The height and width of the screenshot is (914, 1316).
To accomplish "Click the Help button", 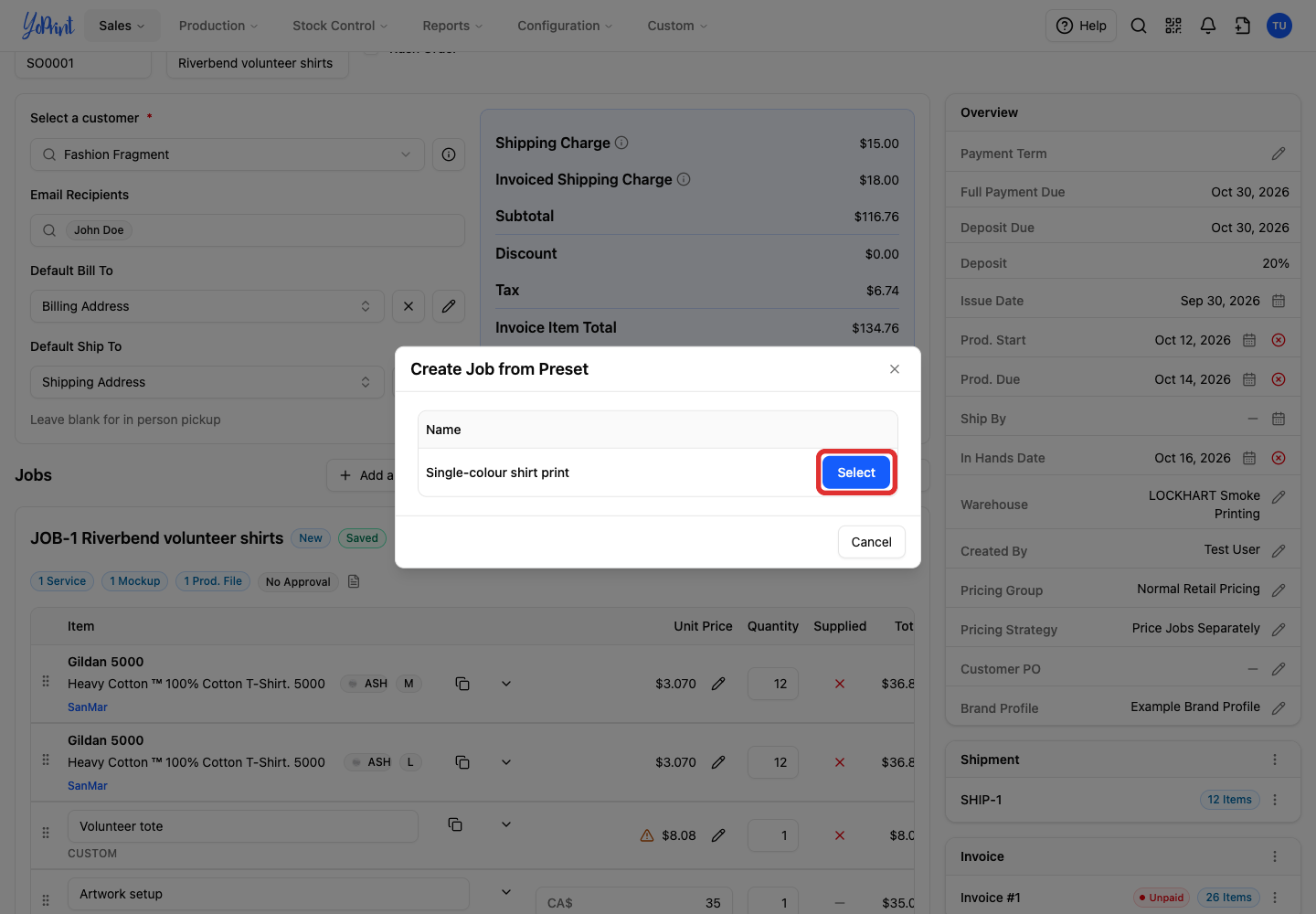I will (x=1081, y=26).
